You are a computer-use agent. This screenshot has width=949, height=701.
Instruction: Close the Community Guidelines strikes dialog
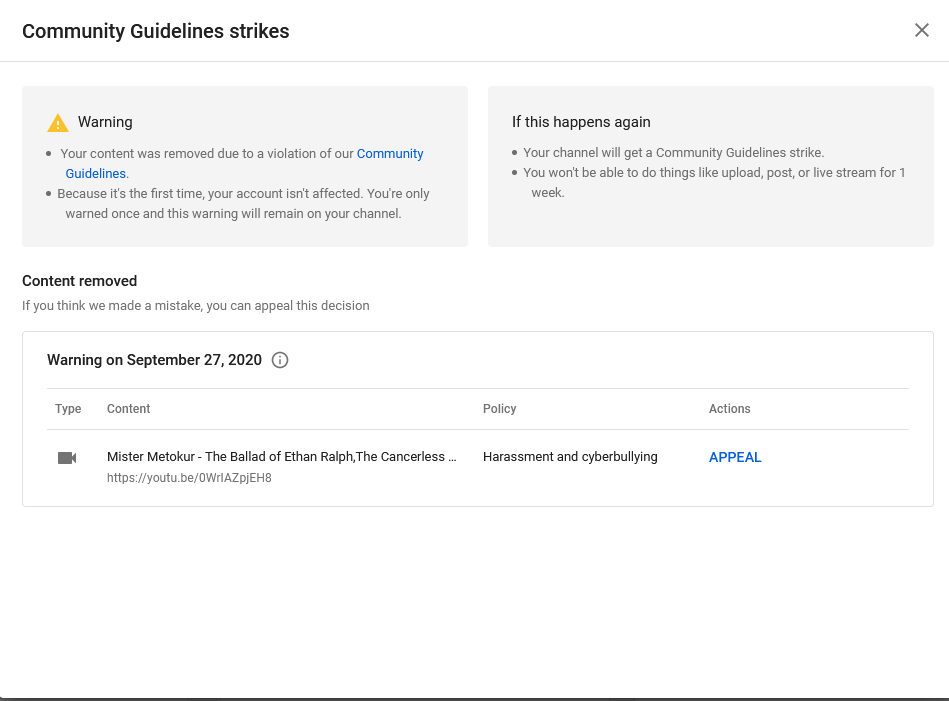pyautogui.click(x=921, y=30)
